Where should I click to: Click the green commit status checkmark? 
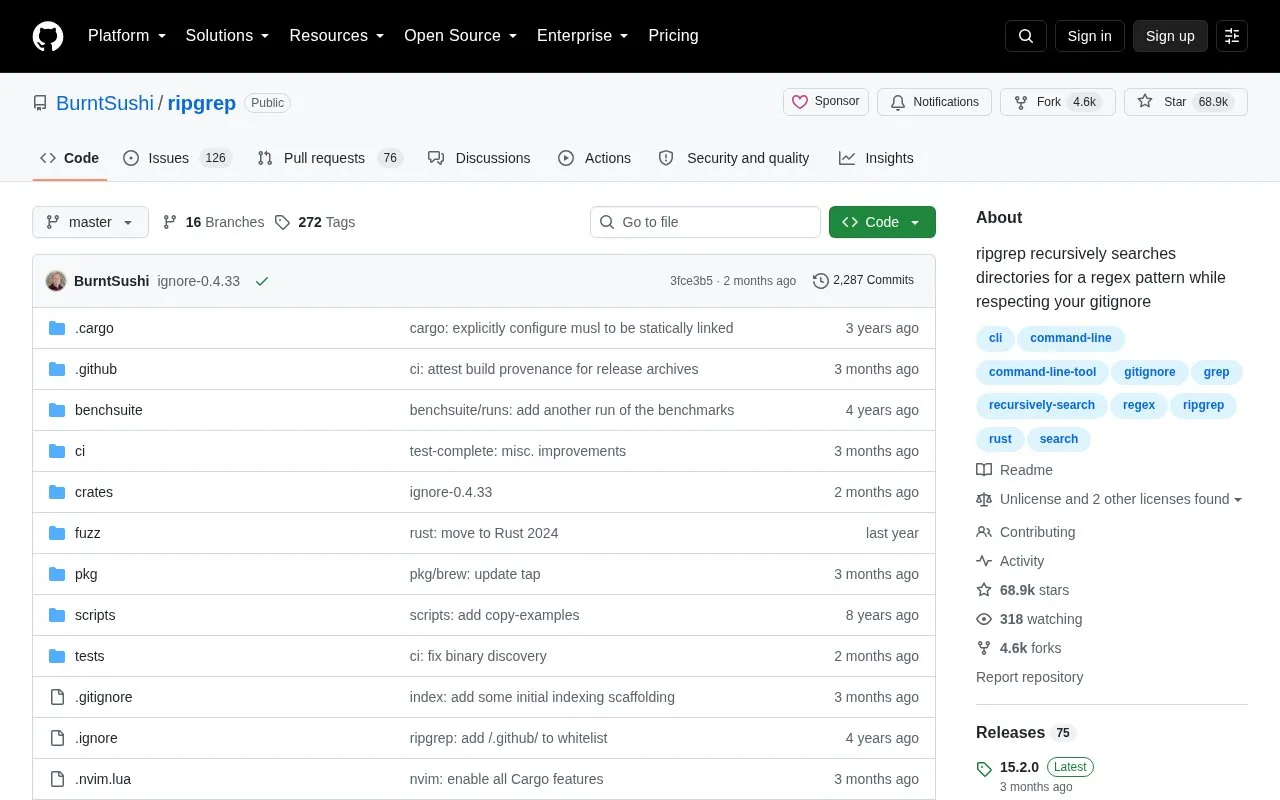click(x=262, y=281)
